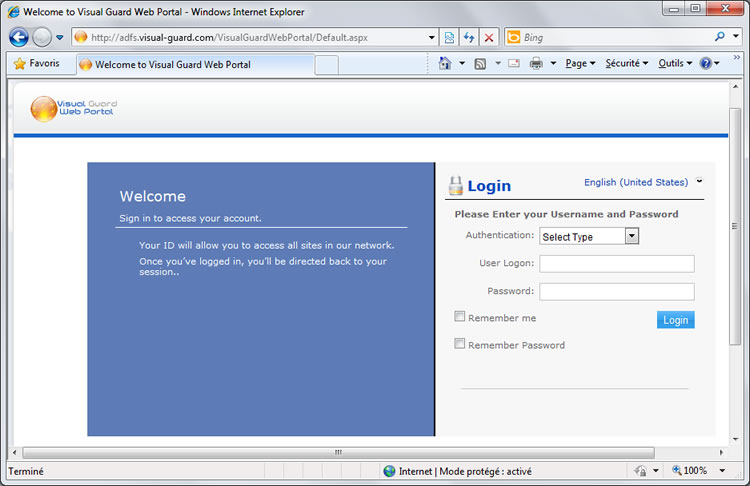Click the Bing search magnifier icon
Viewport: 750px width, 486px height.
(720, 38)
